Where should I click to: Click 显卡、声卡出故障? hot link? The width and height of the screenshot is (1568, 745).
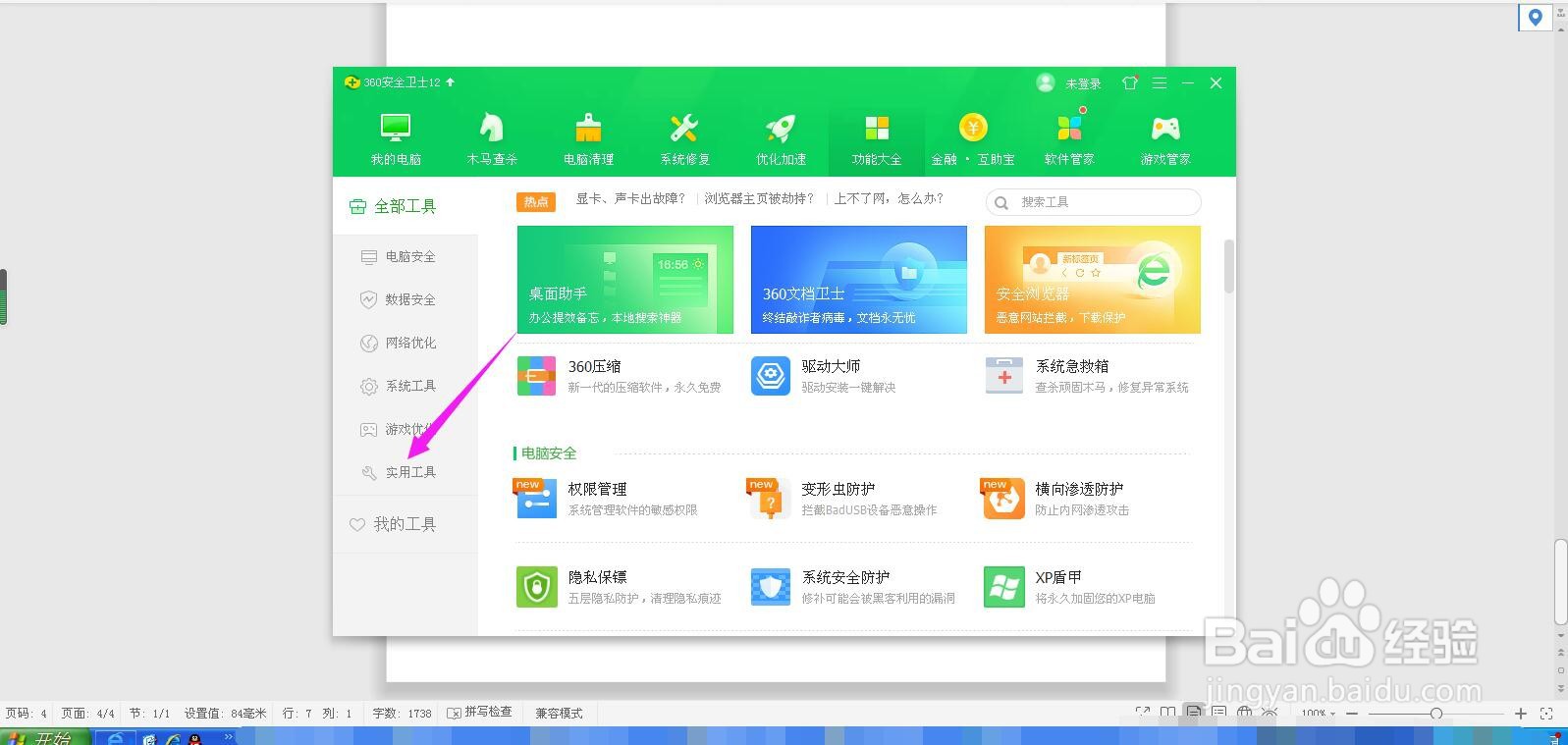[x=630, y=198]
